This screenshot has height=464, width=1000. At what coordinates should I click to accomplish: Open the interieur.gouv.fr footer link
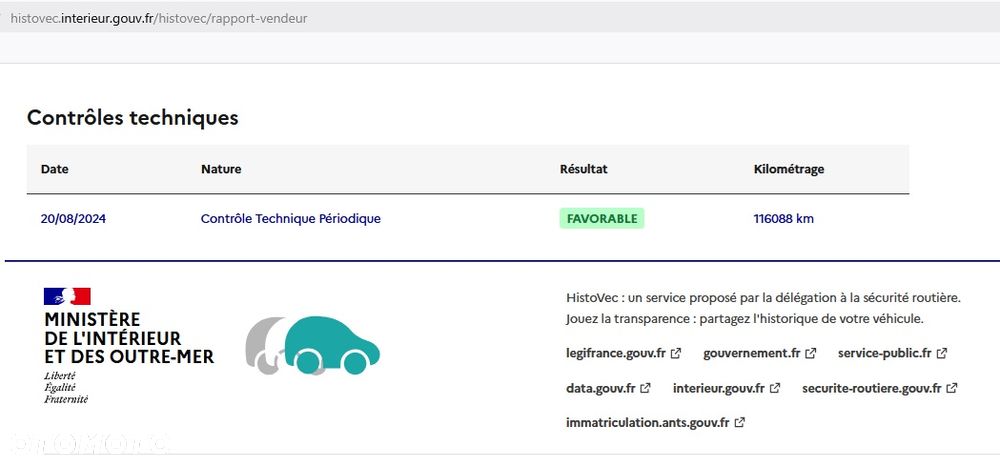(x=726, y=388)
